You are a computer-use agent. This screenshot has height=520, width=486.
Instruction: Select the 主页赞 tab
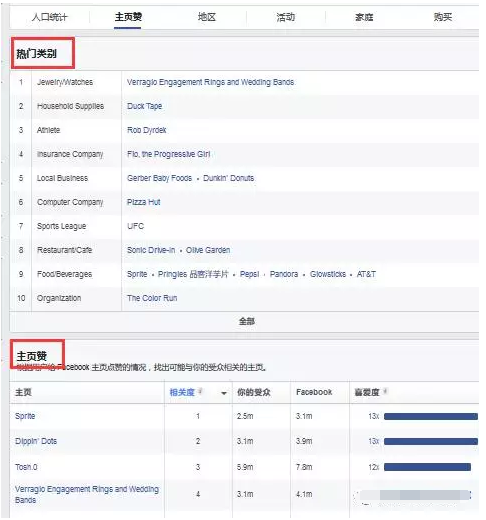click(x=128, y=17)
